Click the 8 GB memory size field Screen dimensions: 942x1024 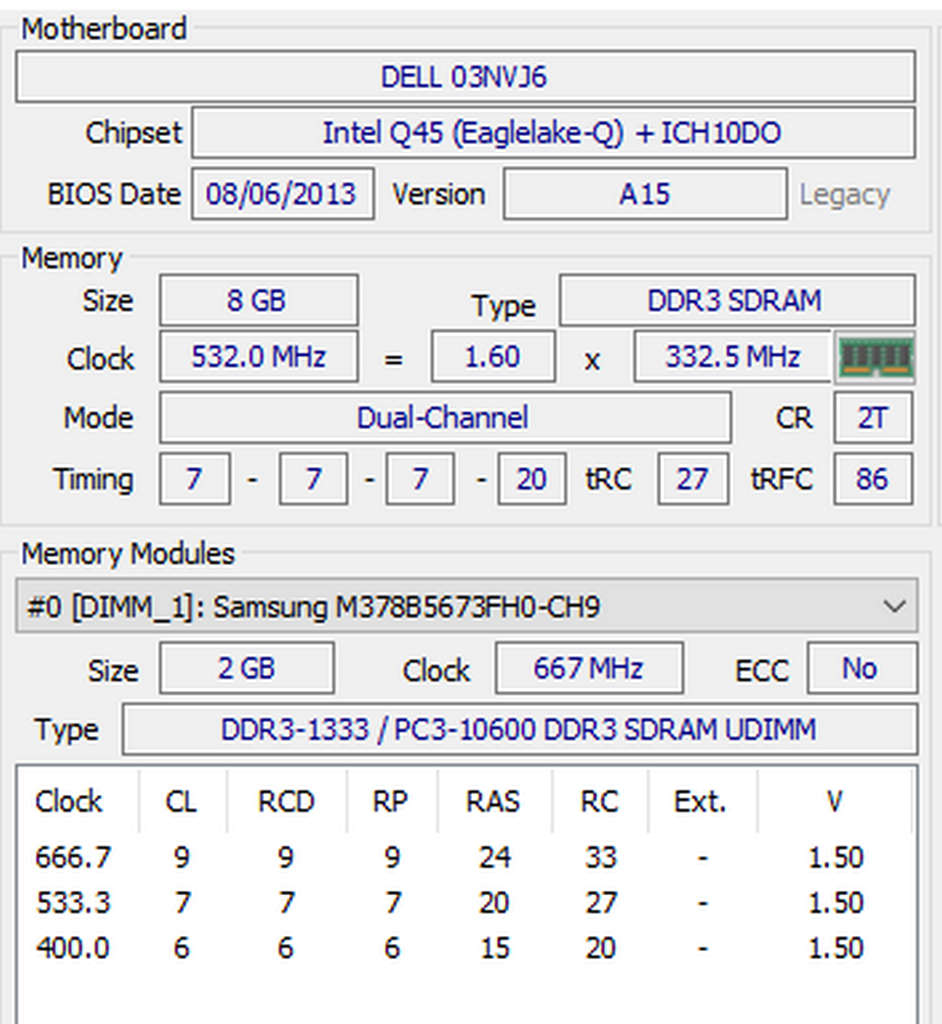(257, 301)
